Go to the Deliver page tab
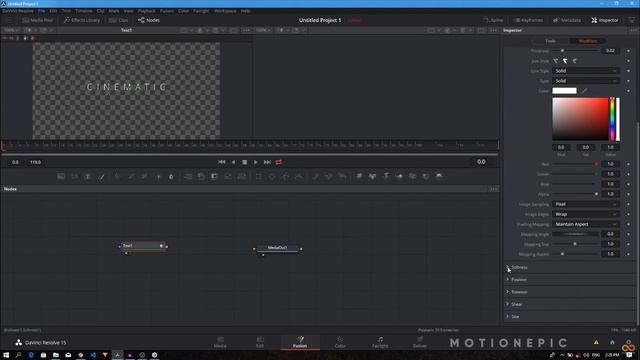 click(420, 342)
